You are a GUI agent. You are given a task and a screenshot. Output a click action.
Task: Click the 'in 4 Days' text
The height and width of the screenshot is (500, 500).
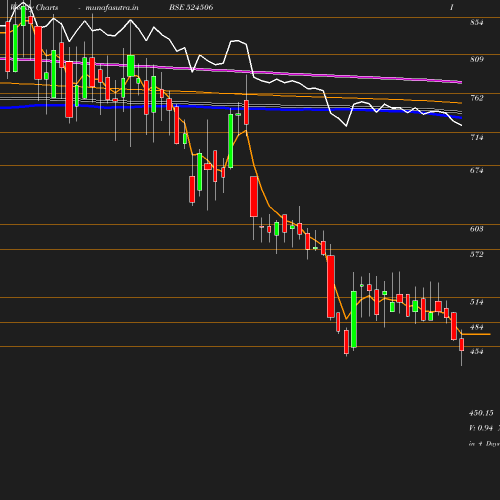tap(484, 444)
